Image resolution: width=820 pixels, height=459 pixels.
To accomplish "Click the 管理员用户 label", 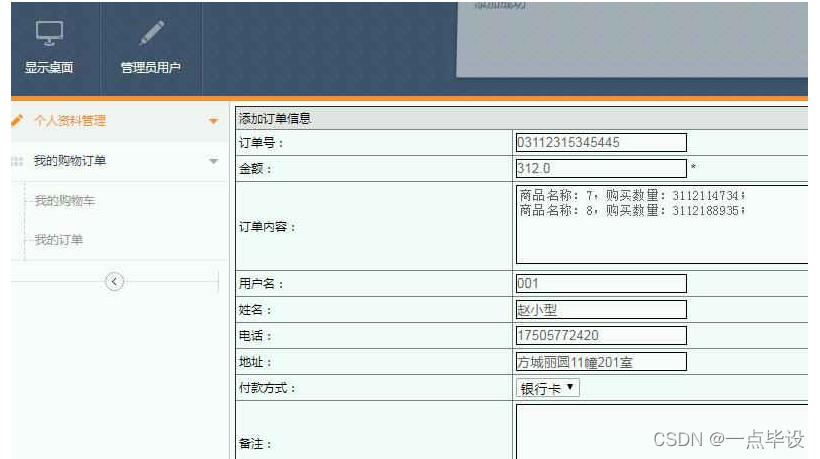I will click(x=151, y=67).
